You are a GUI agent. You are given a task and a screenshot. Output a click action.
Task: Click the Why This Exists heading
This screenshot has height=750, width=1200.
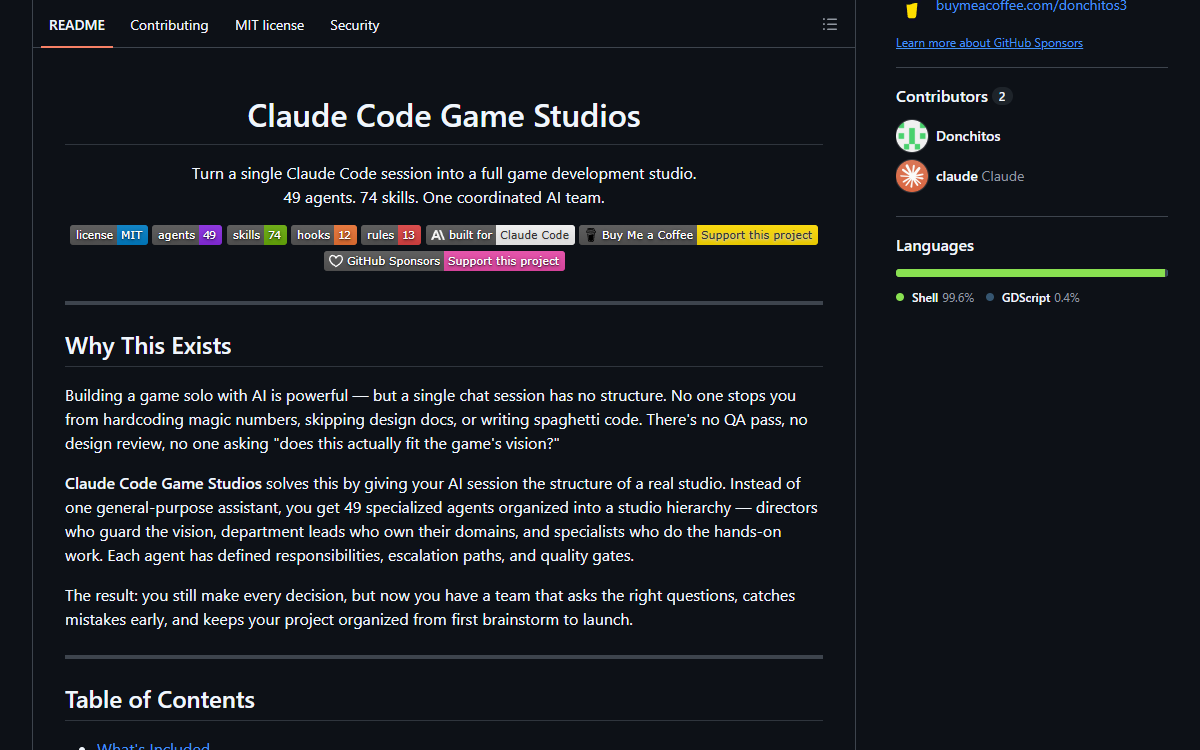point(148,346)
